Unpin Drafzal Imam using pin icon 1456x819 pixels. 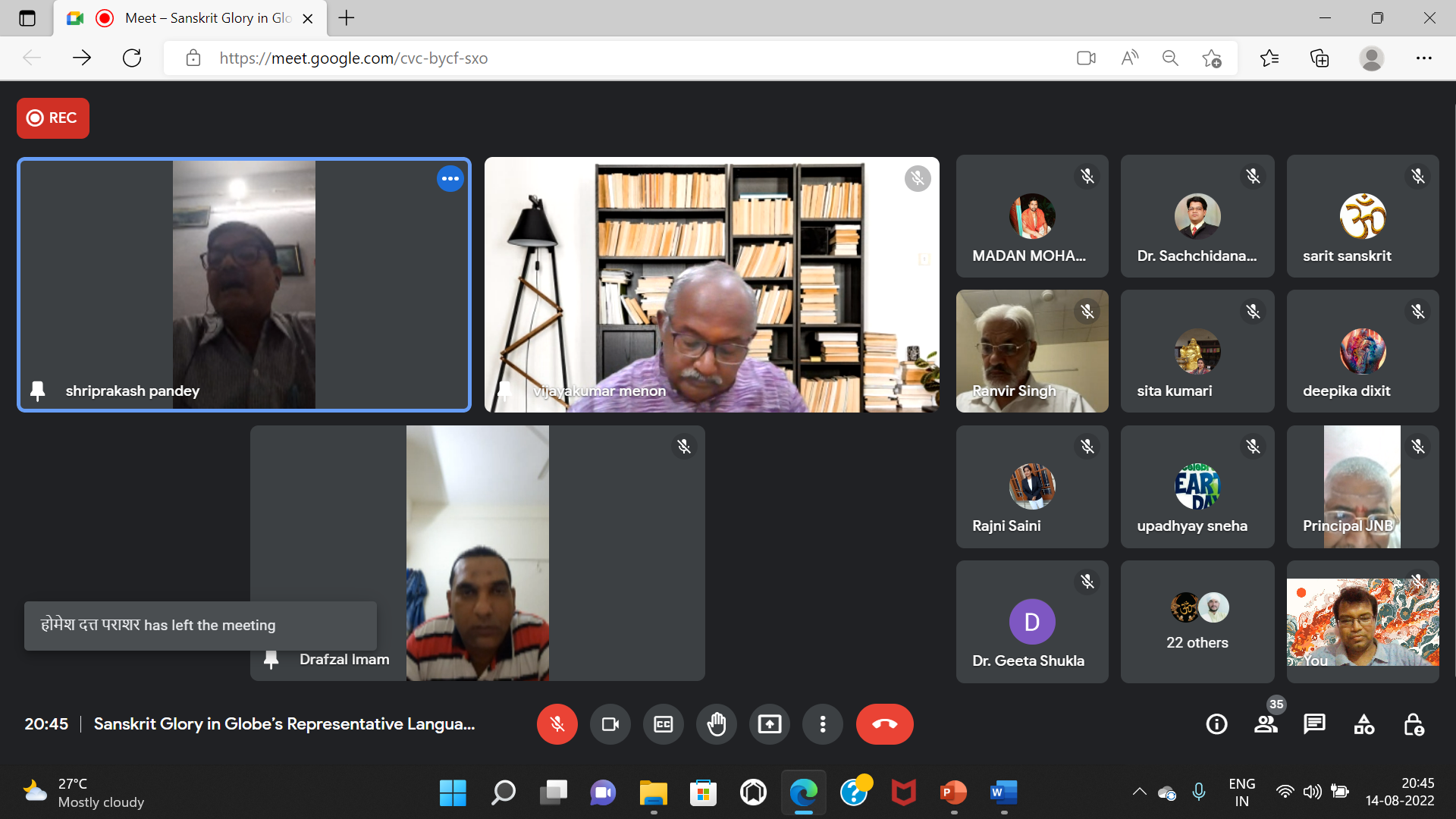[x=271, y=660]
